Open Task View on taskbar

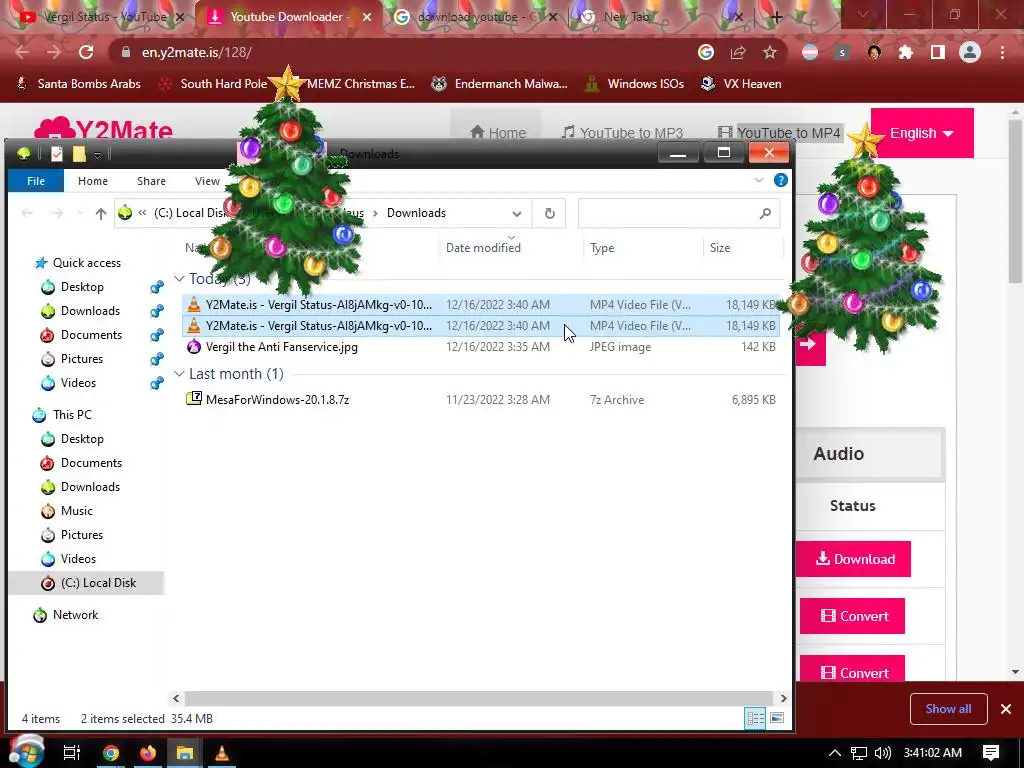(71, 753)
